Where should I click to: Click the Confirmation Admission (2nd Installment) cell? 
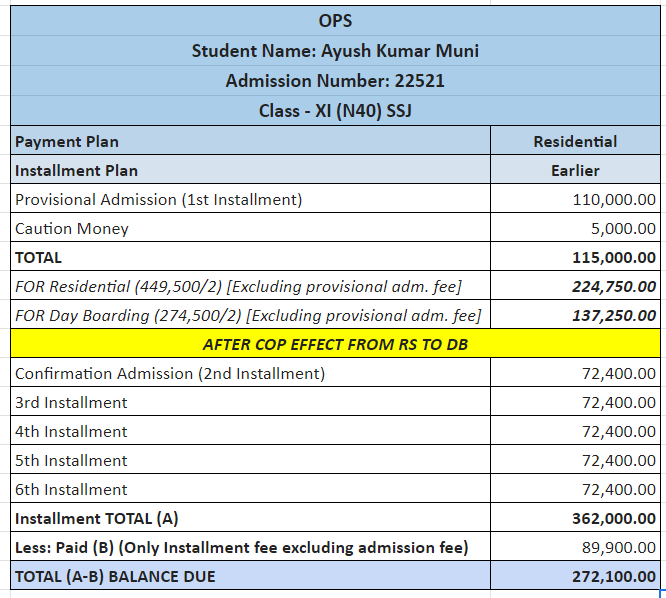click(x=250, y=373)
